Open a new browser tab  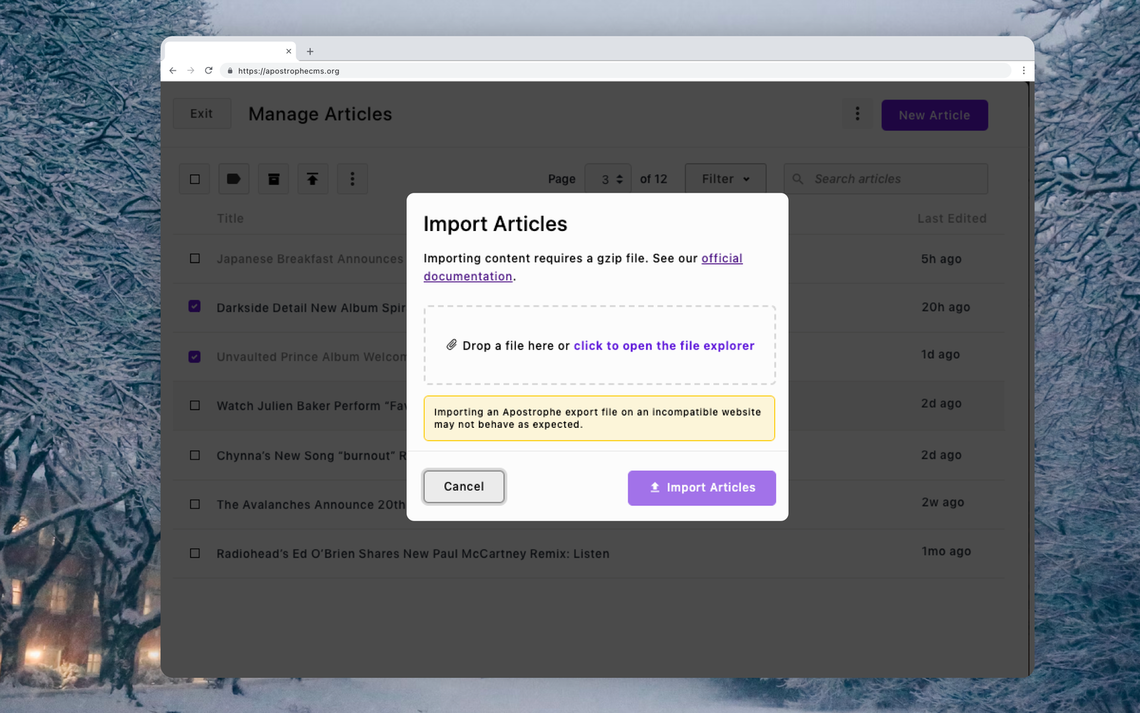pyautogui.click(x=310, y=51)
